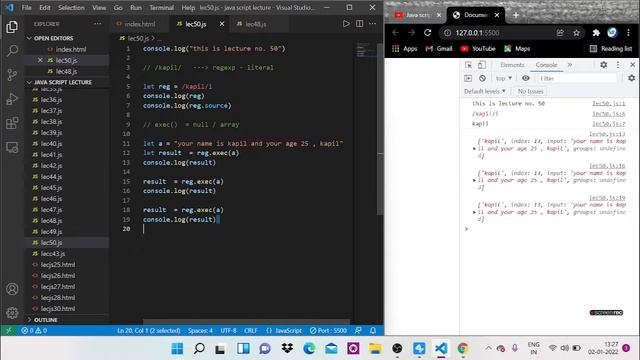Open lecjs25.html in explorer tree

[x=58, y=264]
